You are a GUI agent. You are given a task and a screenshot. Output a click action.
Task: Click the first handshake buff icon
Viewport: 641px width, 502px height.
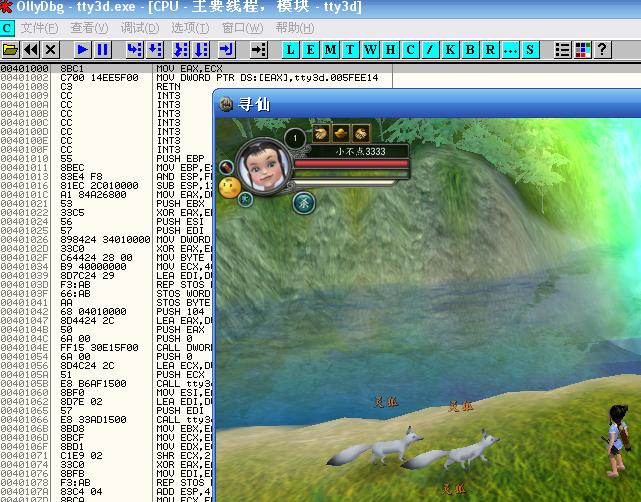tap(321, 133)
